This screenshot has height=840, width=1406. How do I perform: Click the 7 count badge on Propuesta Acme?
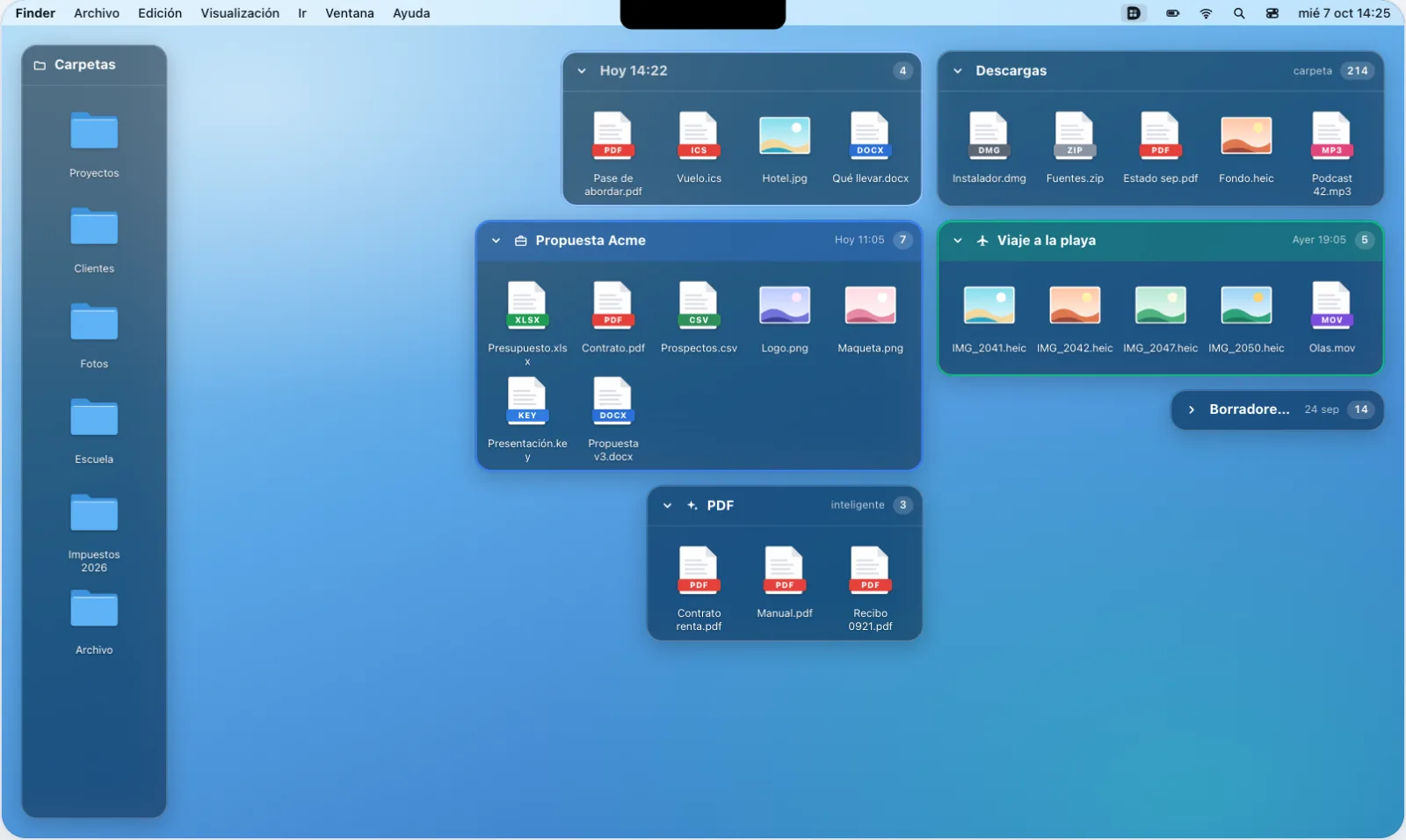click(x=902, y=240)
